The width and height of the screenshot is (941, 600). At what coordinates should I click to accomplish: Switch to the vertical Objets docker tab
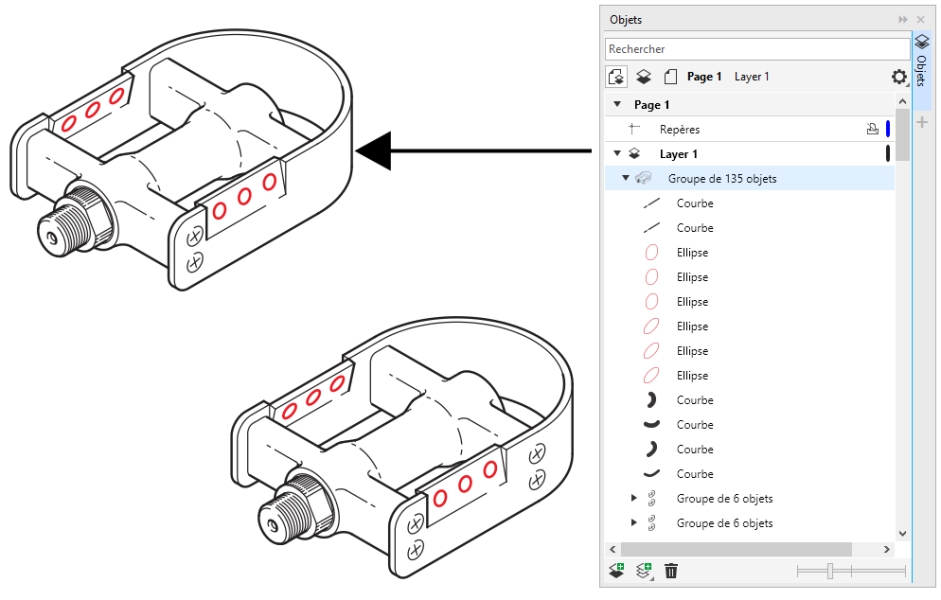[x=922, y=61]
